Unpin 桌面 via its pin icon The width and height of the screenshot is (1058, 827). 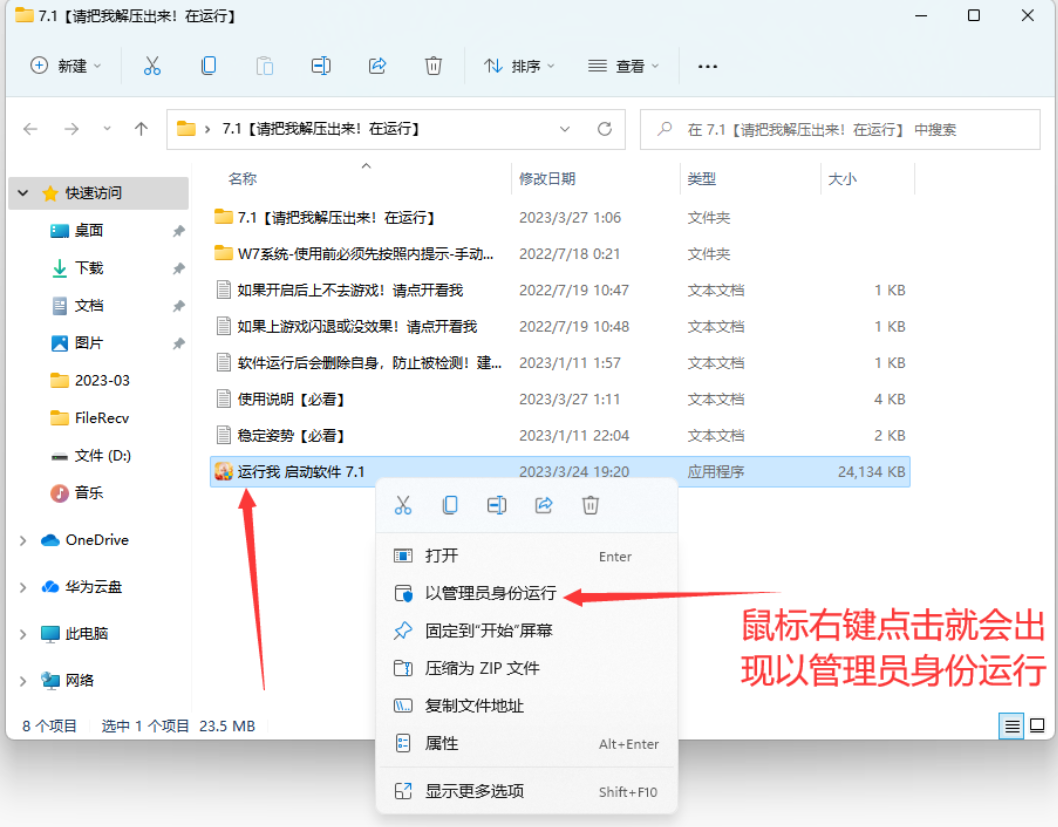point(178,231)
